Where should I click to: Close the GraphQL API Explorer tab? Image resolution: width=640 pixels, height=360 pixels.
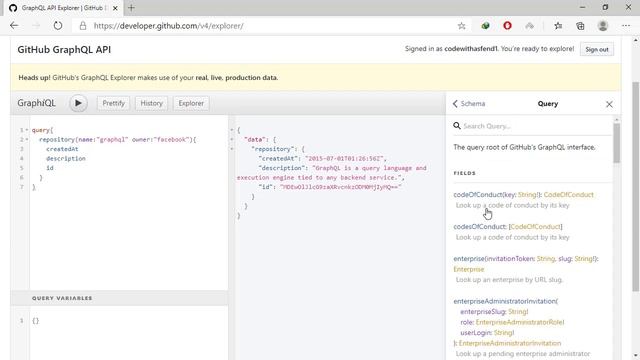click(x=115, y=8)
